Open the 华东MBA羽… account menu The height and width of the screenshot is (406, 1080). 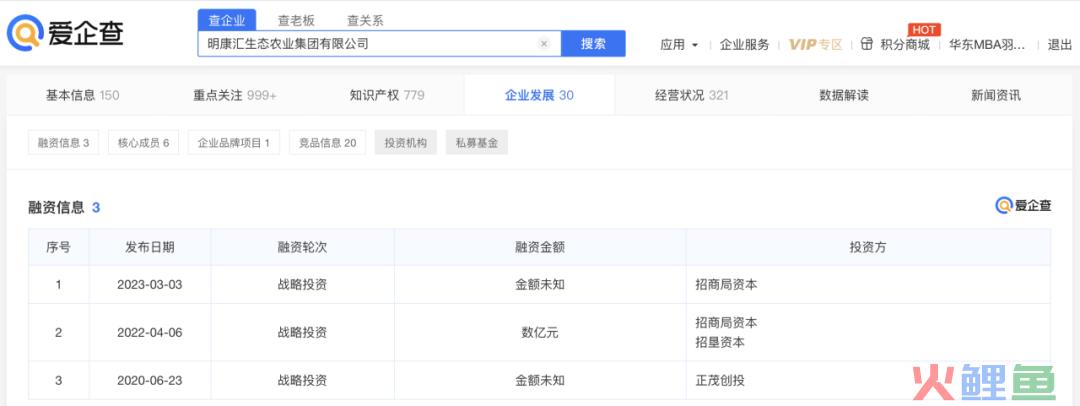[987, 45]
